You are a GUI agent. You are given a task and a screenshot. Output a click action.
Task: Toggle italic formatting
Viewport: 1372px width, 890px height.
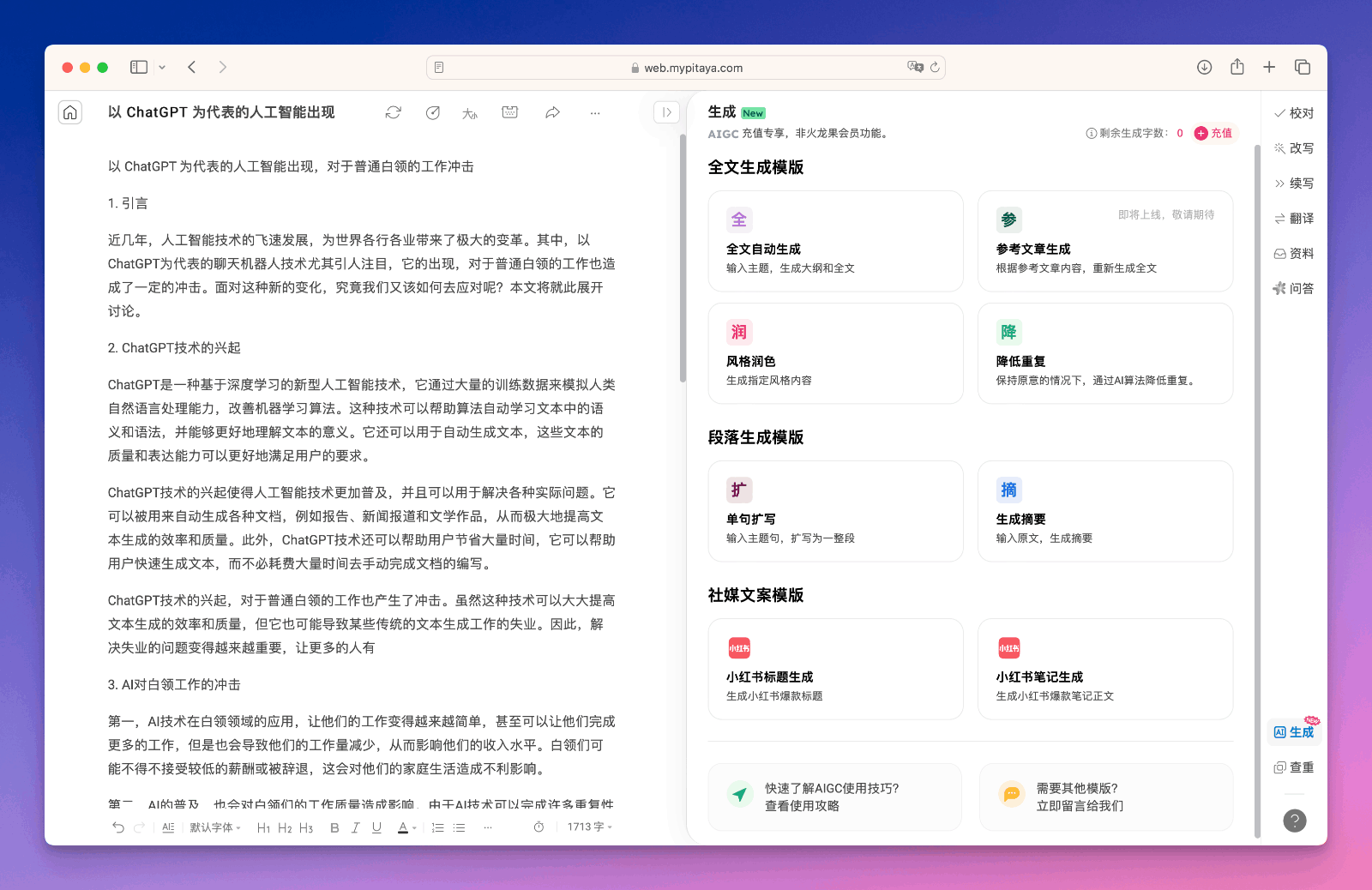(355, 827)
